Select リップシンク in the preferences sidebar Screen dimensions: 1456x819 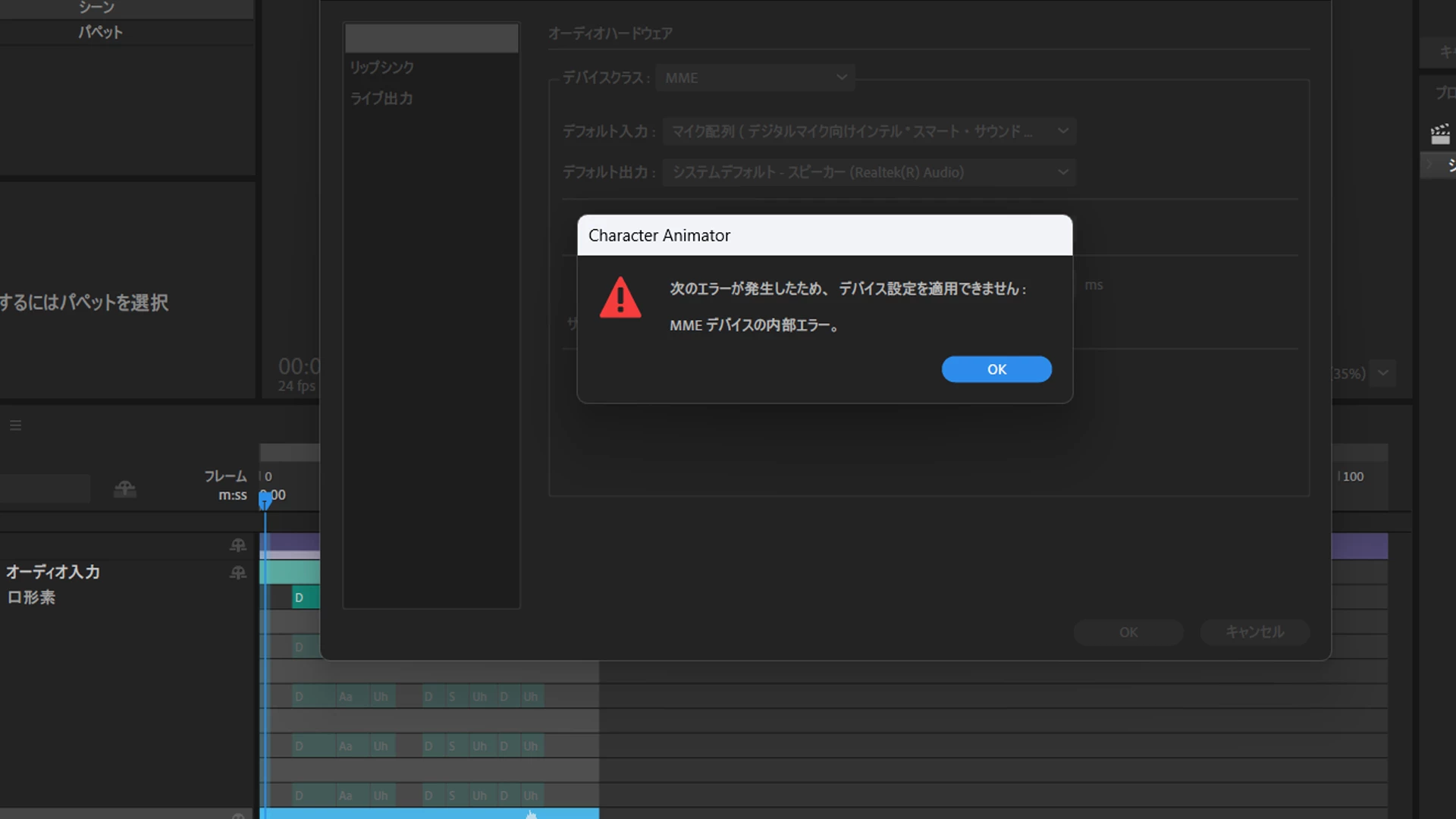(382, 67)
